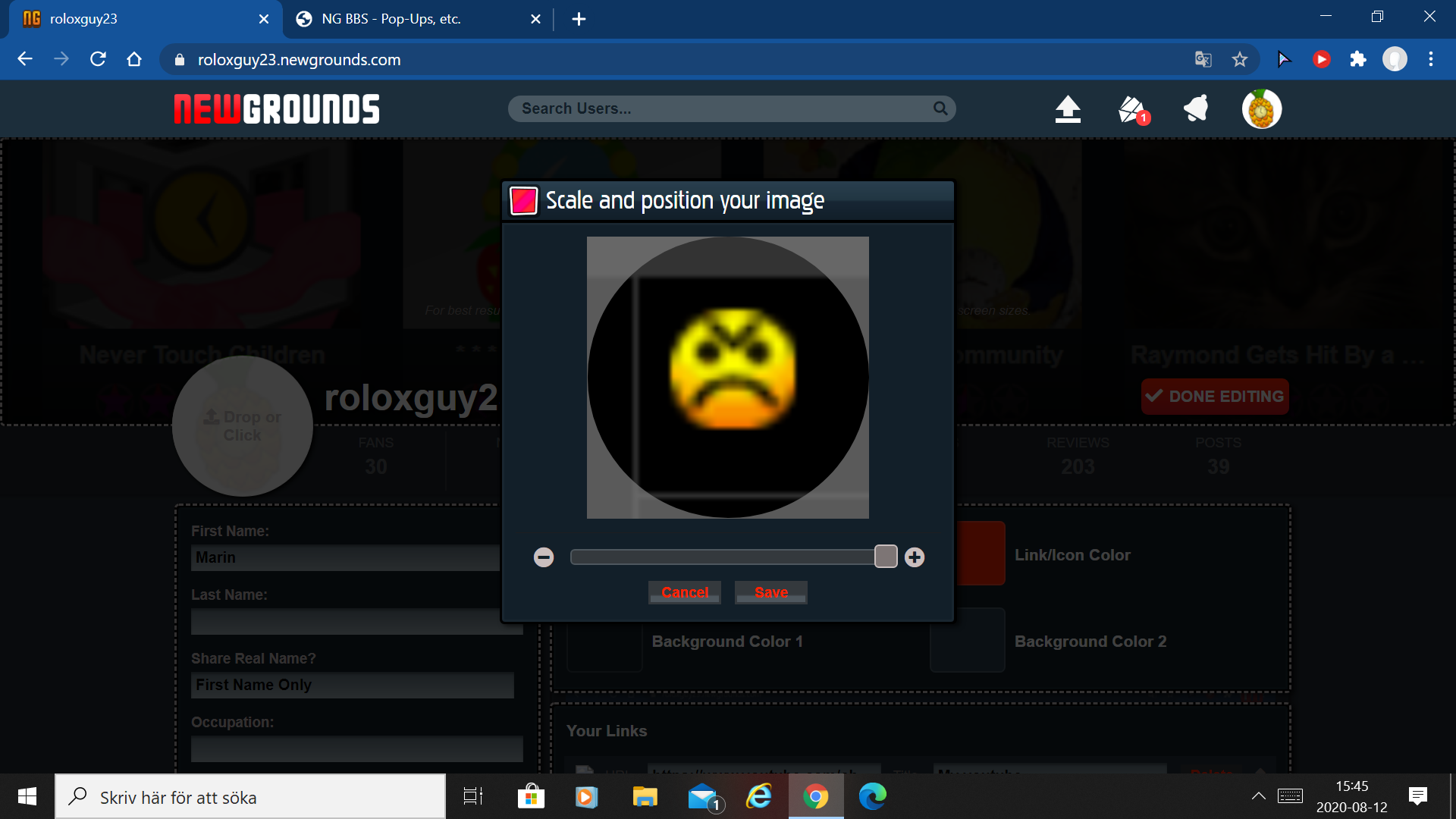This screenshot has height=819, width=1456.
Task: Click the zoom-in plus icon
Action: (915, 557)
